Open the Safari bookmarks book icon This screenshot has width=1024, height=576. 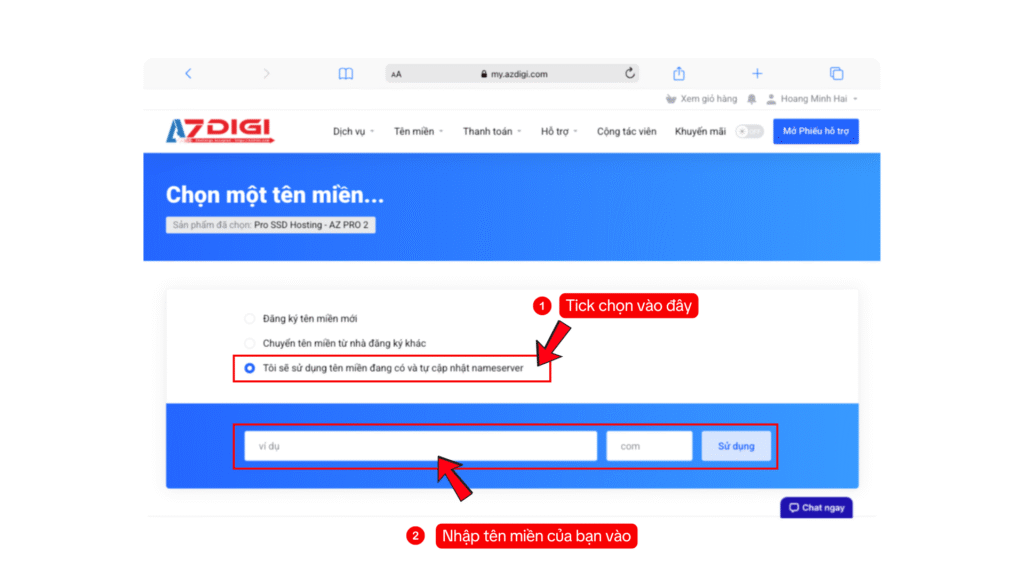(x=345, y=74)
